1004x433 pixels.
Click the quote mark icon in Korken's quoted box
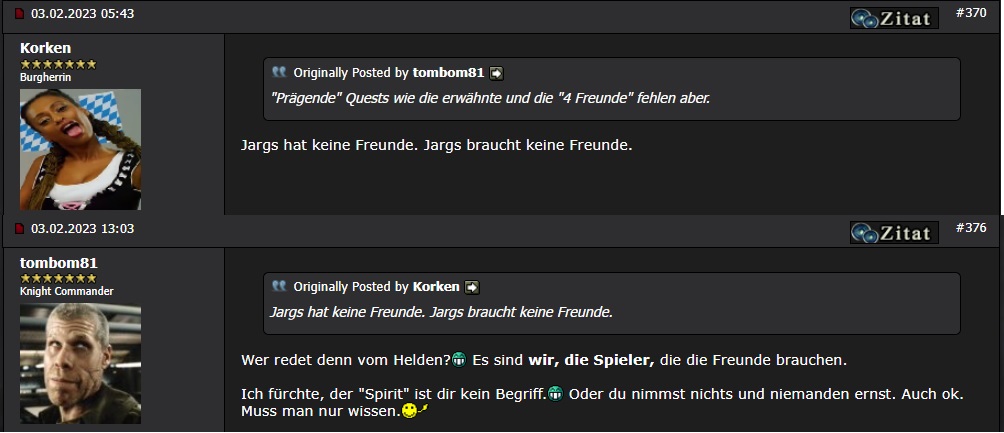[x=279, y=287]
